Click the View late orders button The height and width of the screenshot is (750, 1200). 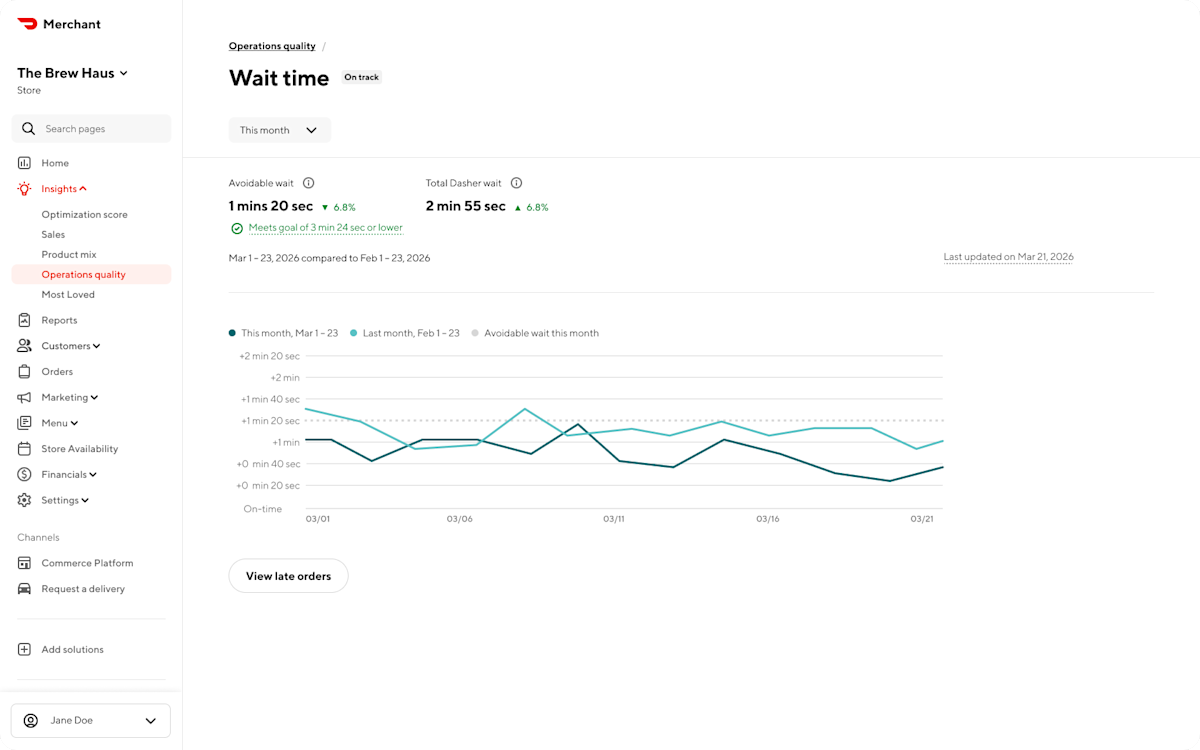tap(288, 575)
